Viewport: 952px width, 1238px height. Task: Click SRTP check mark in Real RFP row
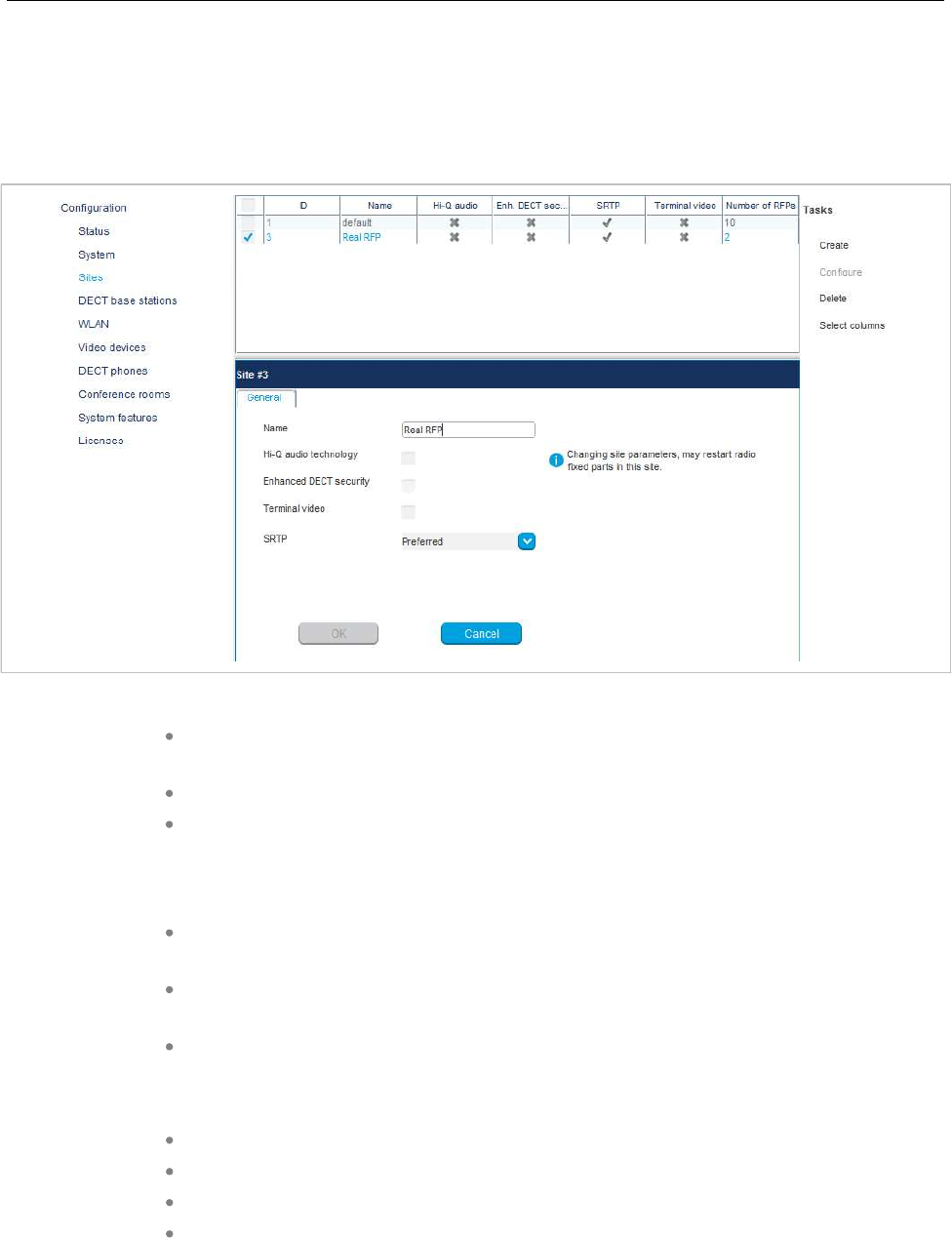[x=607, y=237]
